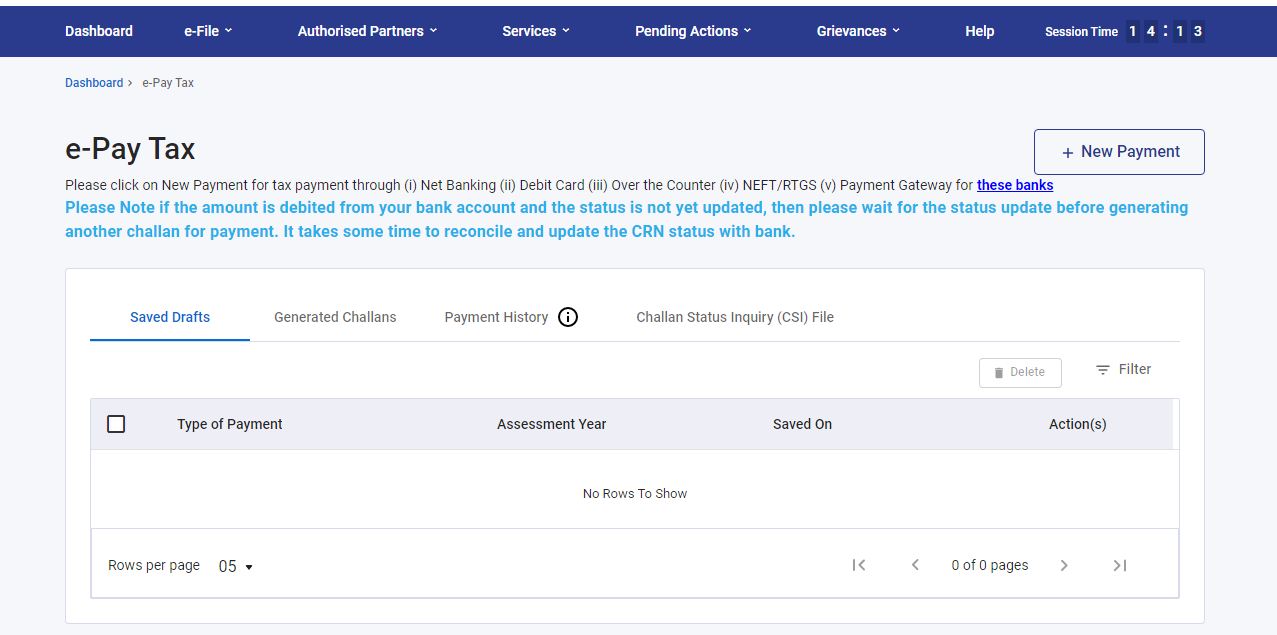Viewport: 1277px width, 635px height.
Task: Go to the first page of results
Action: pyautogui.click(x=858, y=565)
